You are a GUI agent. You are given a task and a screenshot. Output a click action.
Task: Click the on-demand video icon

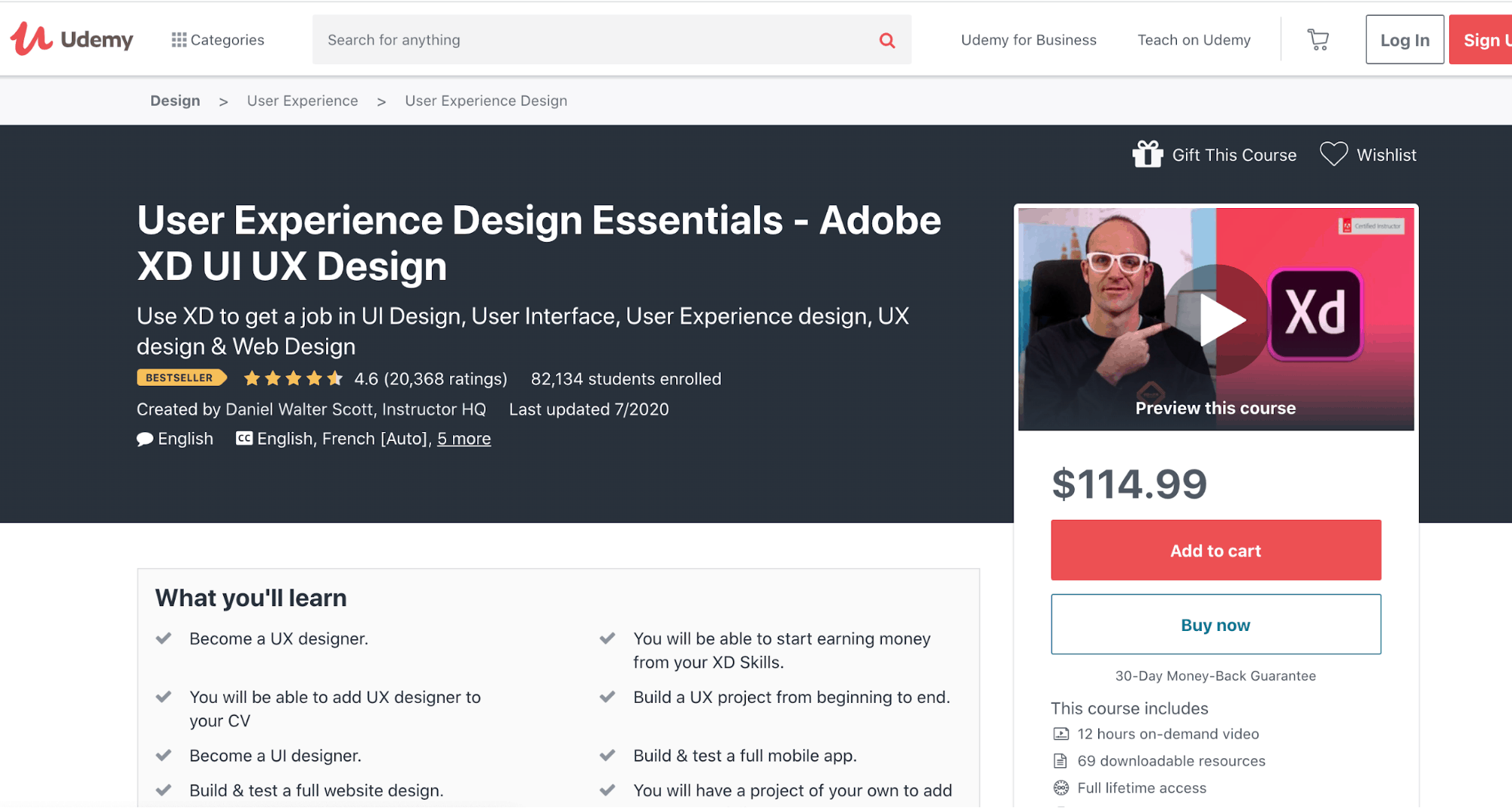(x=1061, y=734)
